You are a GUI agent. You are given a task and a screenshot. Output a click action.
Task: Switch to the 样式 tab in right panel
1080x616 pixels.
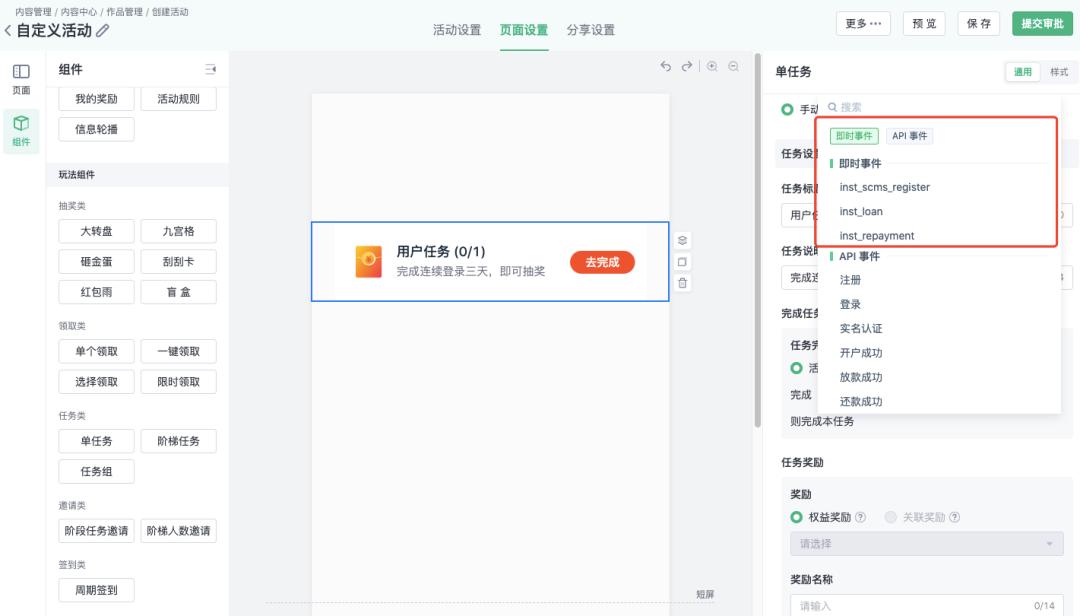(x=1060, y=72)
